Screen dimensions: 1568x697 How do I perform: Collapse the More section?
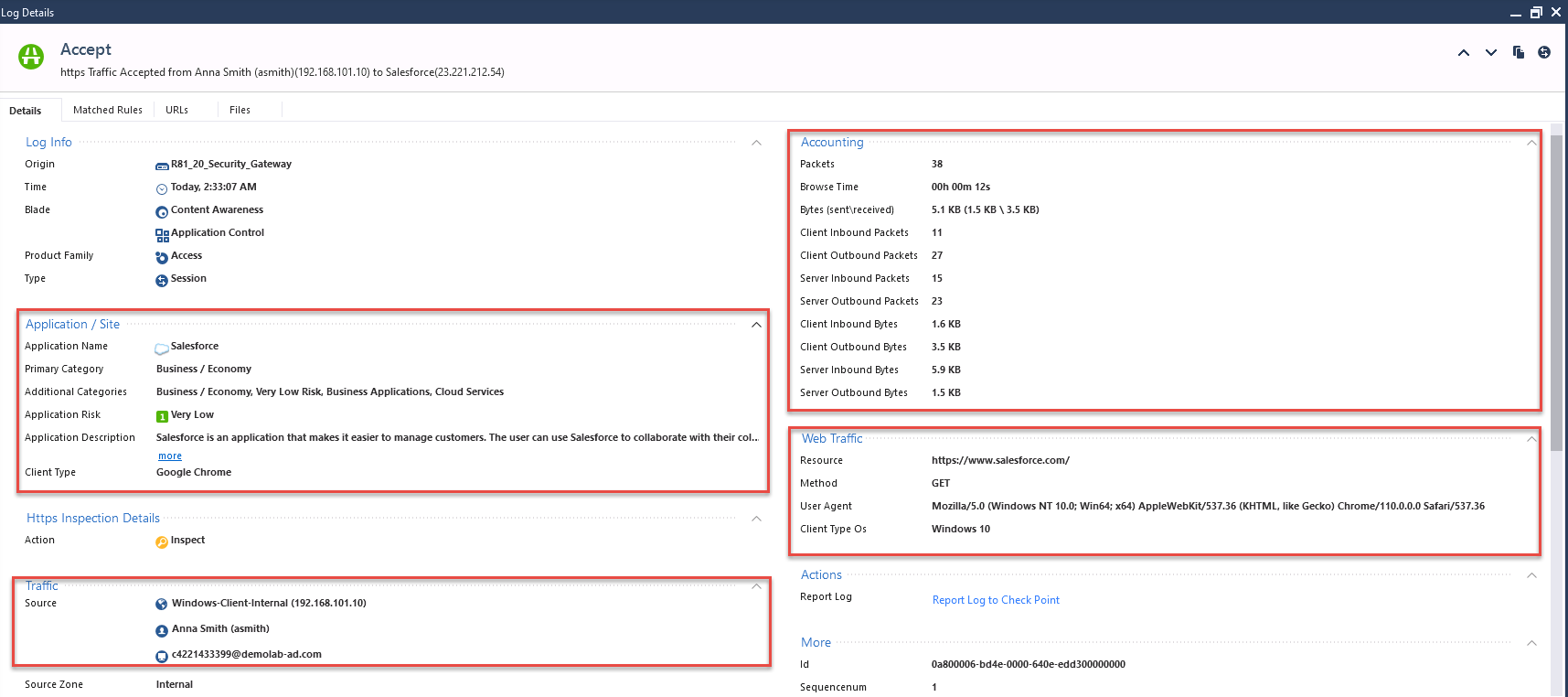point(1531,643)
